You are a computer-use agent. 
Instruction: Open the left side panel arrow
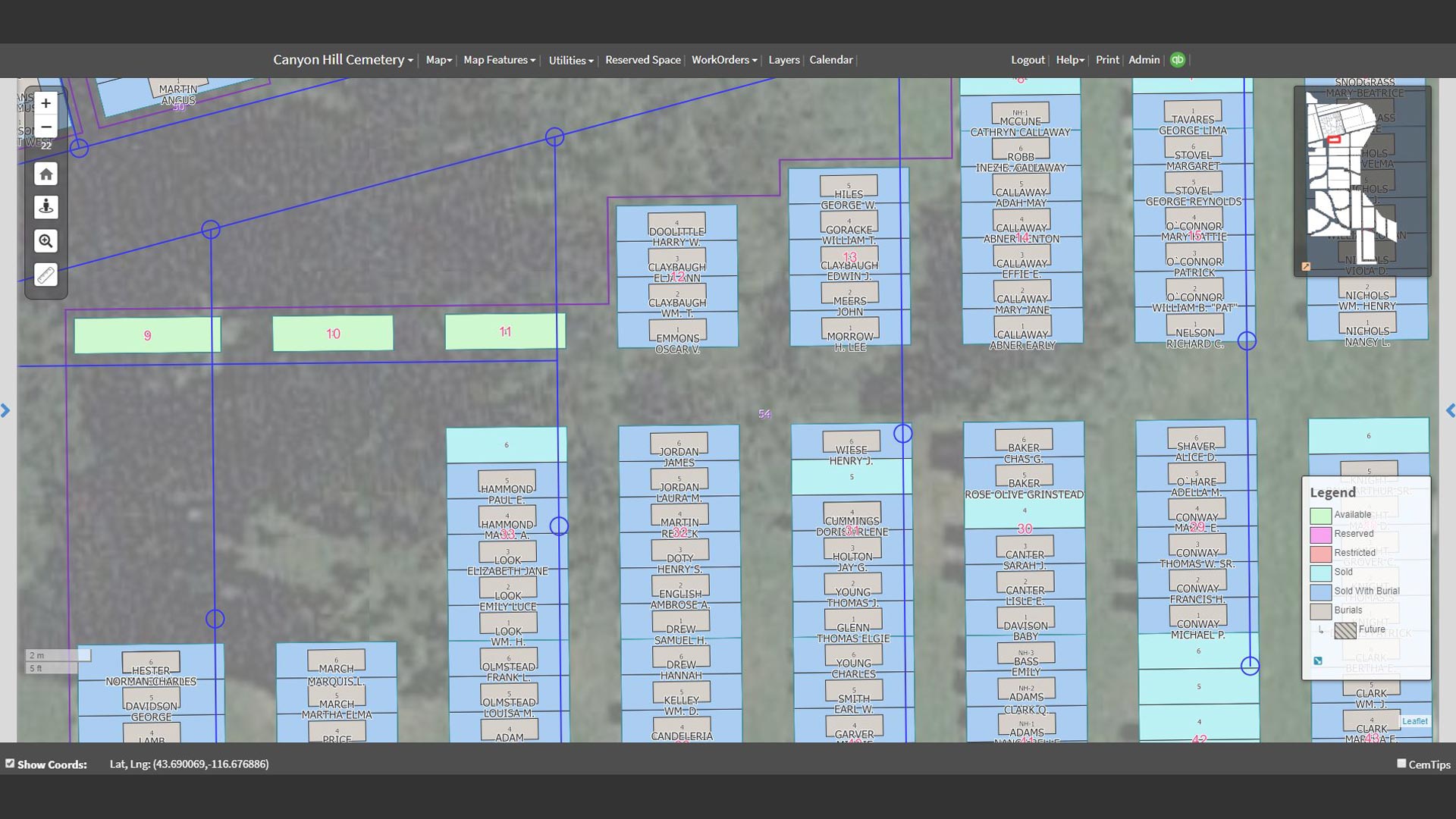[x=5, y=411]
